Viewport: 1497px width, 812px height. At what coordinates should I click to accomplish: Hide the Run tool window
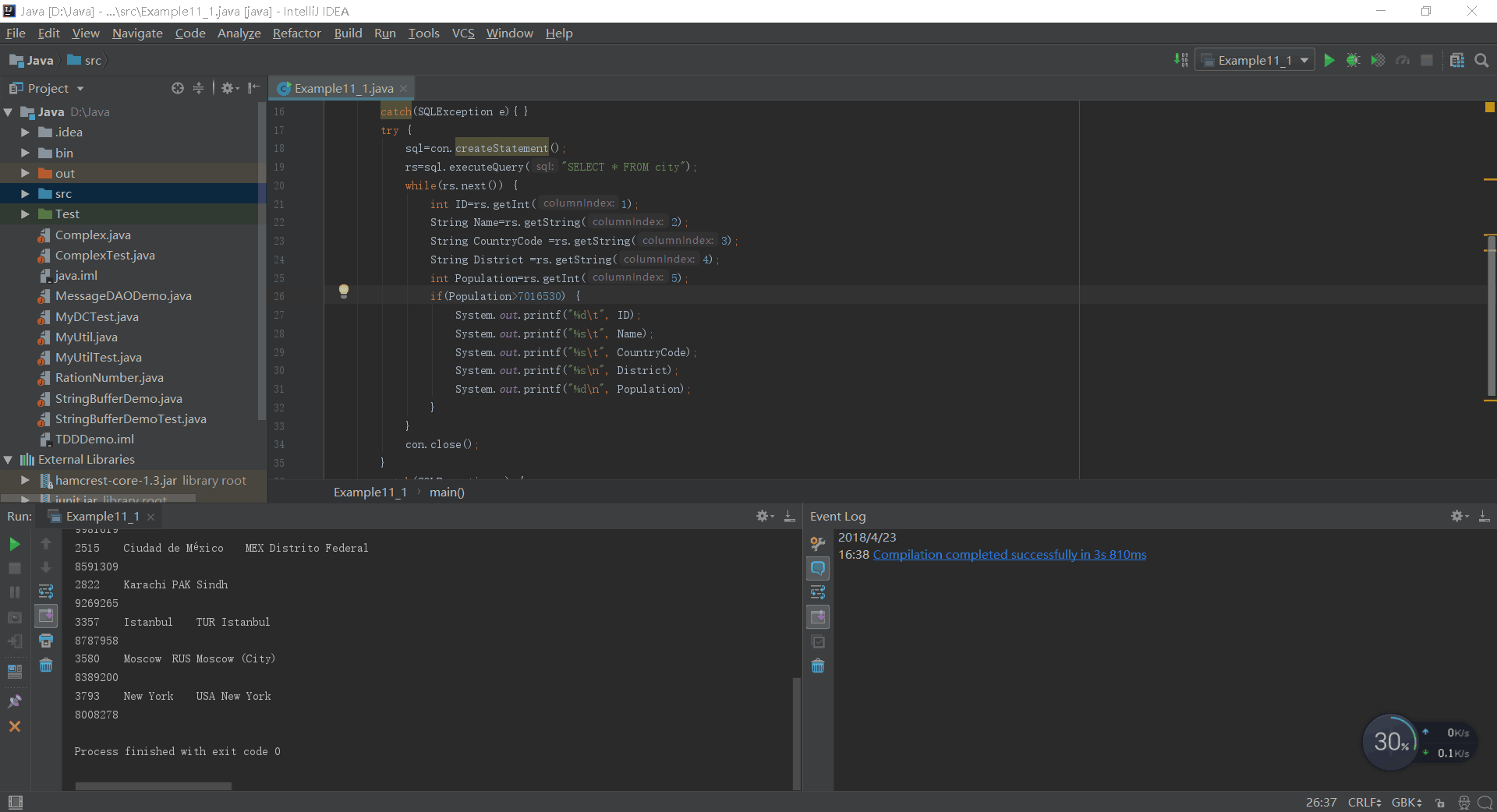tap(789, 516)
